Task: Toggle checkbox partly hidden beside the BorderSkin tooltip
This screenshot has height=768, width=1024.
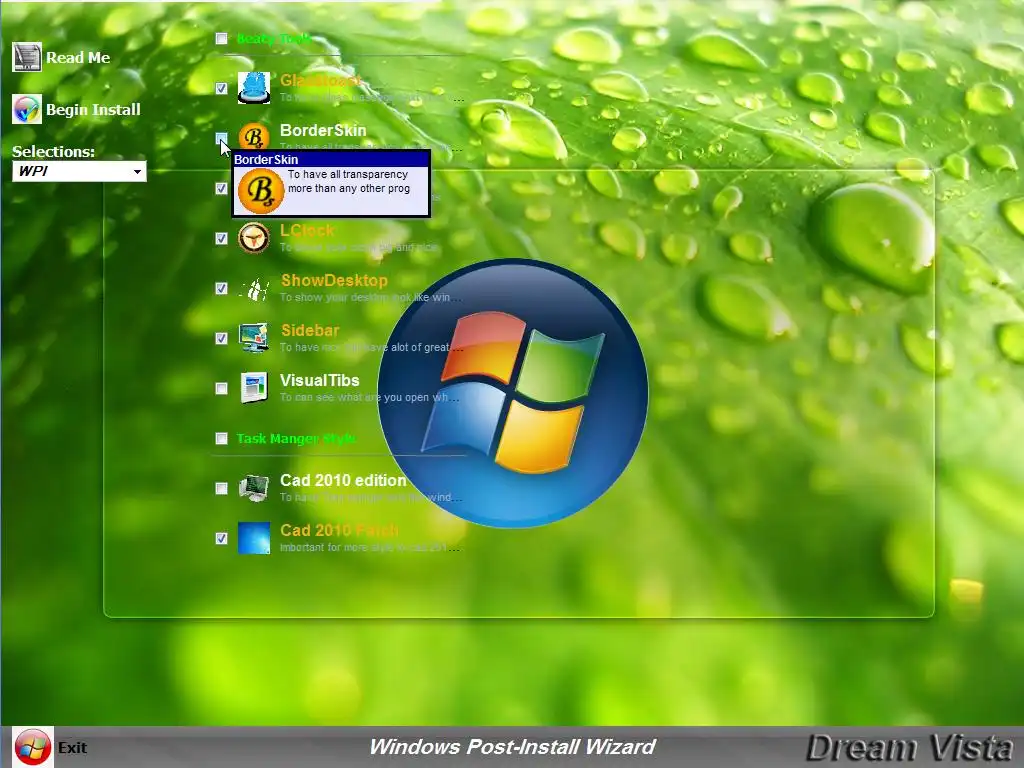Action: click(x=221, y=188)
